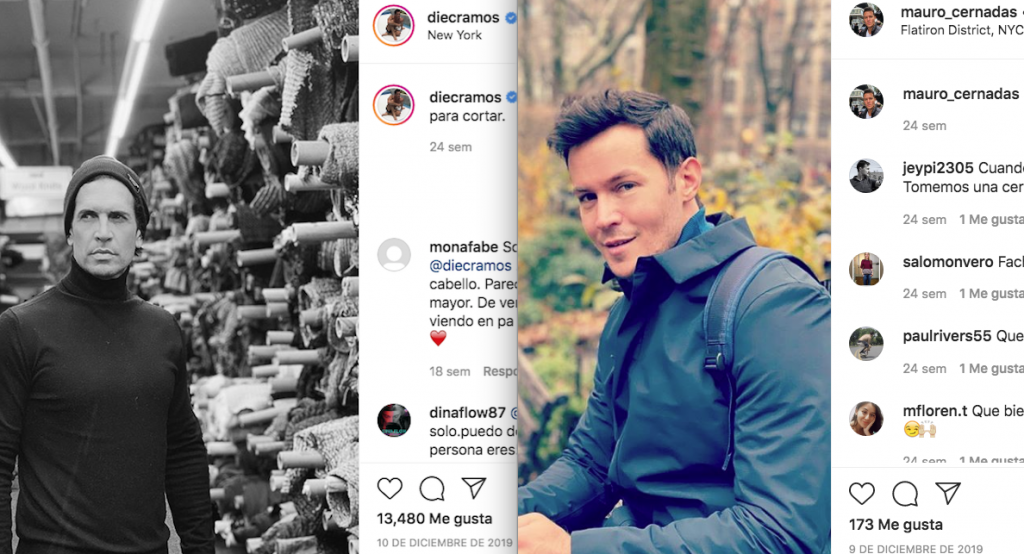Open monafabe commenter profile
The width and height of the screenshot is (1024, 554).
[x=464, y=247]
